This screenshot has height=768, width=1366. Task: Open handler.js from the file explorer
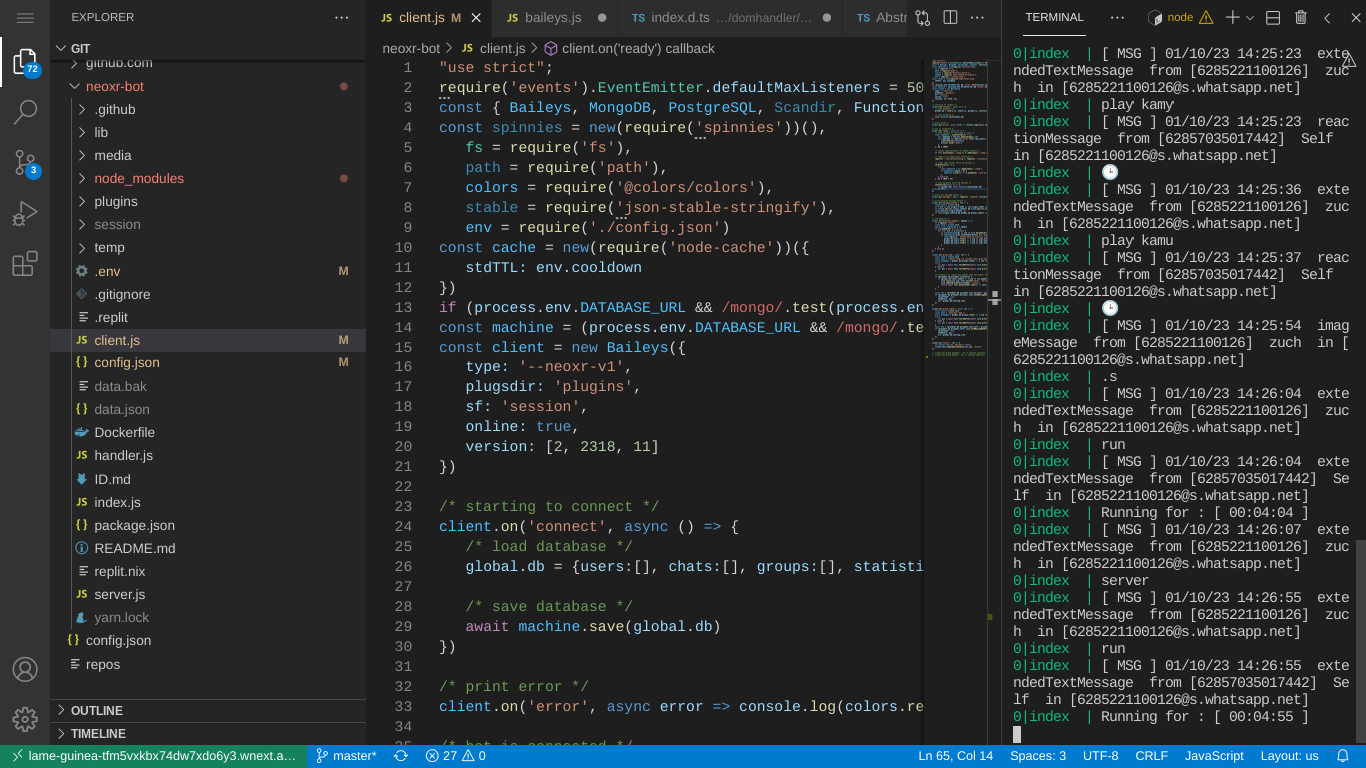coord(123,455)
